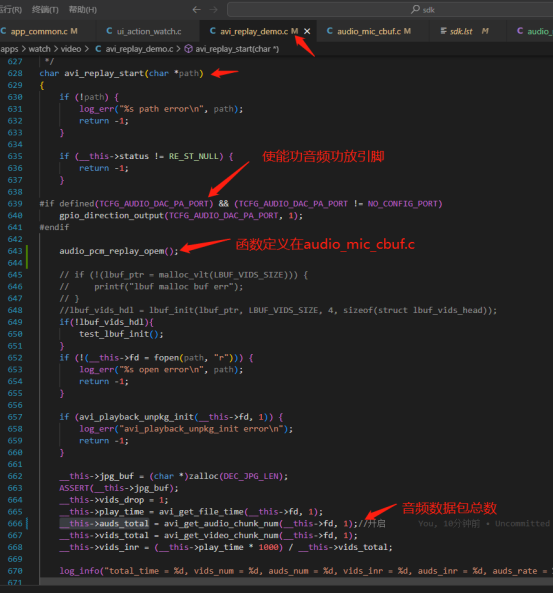554x593 pixels.
Task: Click 'video' in the breadcrumb
Action: (x=71, y=49)
